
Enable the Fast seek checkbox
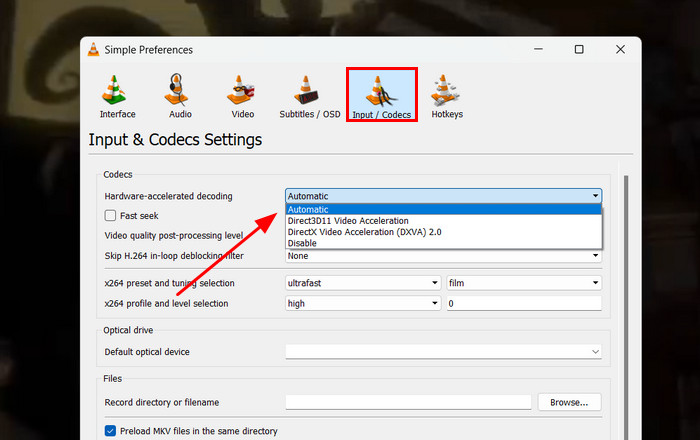click(x=110, y=216)
